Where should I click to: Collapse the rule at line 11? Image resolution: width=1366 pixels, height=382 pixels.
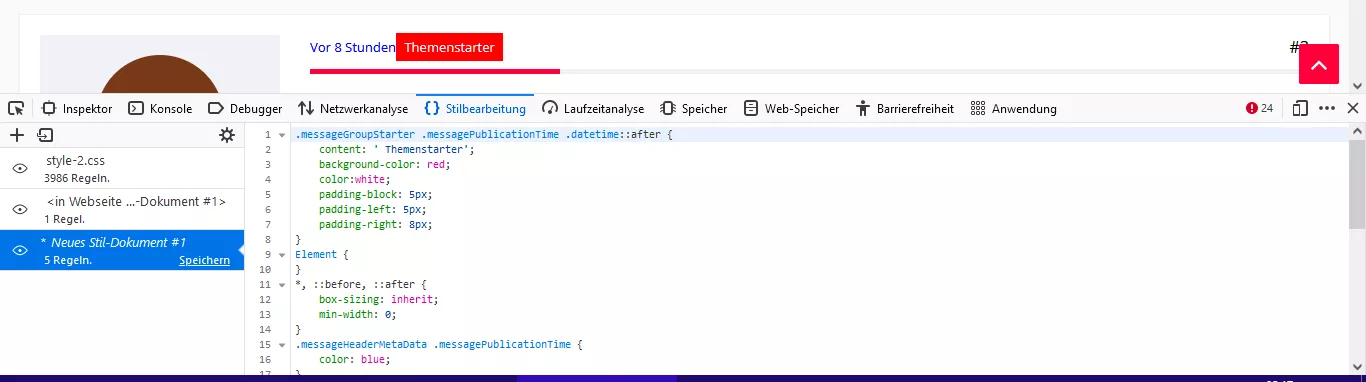point(282,284)
